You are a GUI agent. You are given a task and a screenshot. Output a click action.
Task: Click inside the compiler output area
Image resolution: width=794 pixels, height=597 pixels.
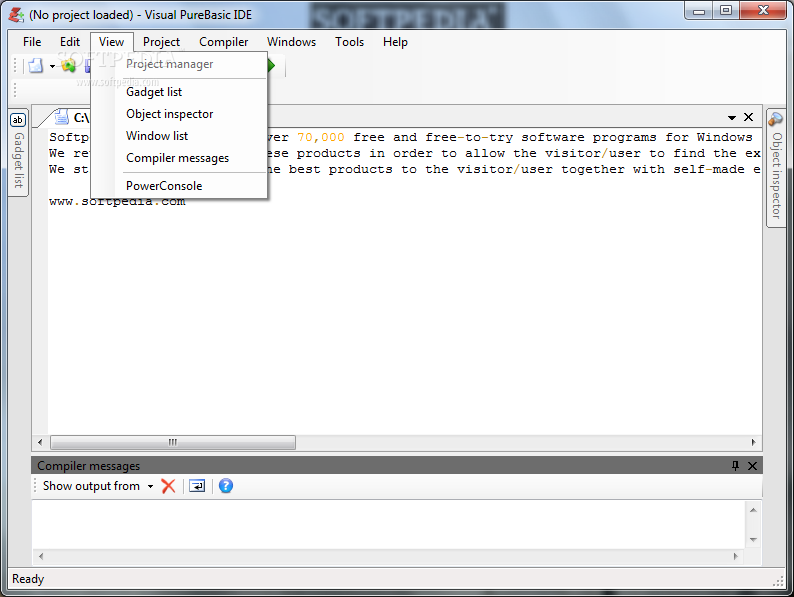tap(389, 525)
